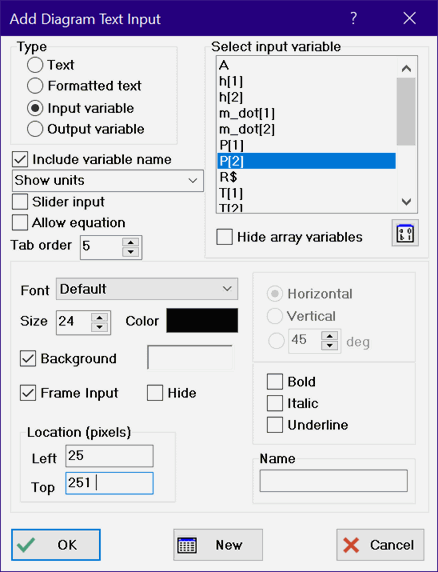The height and width of the screenshot is (572, 438).
Task: Click the New button with calendar icon
Action: [x=218, y=545]
